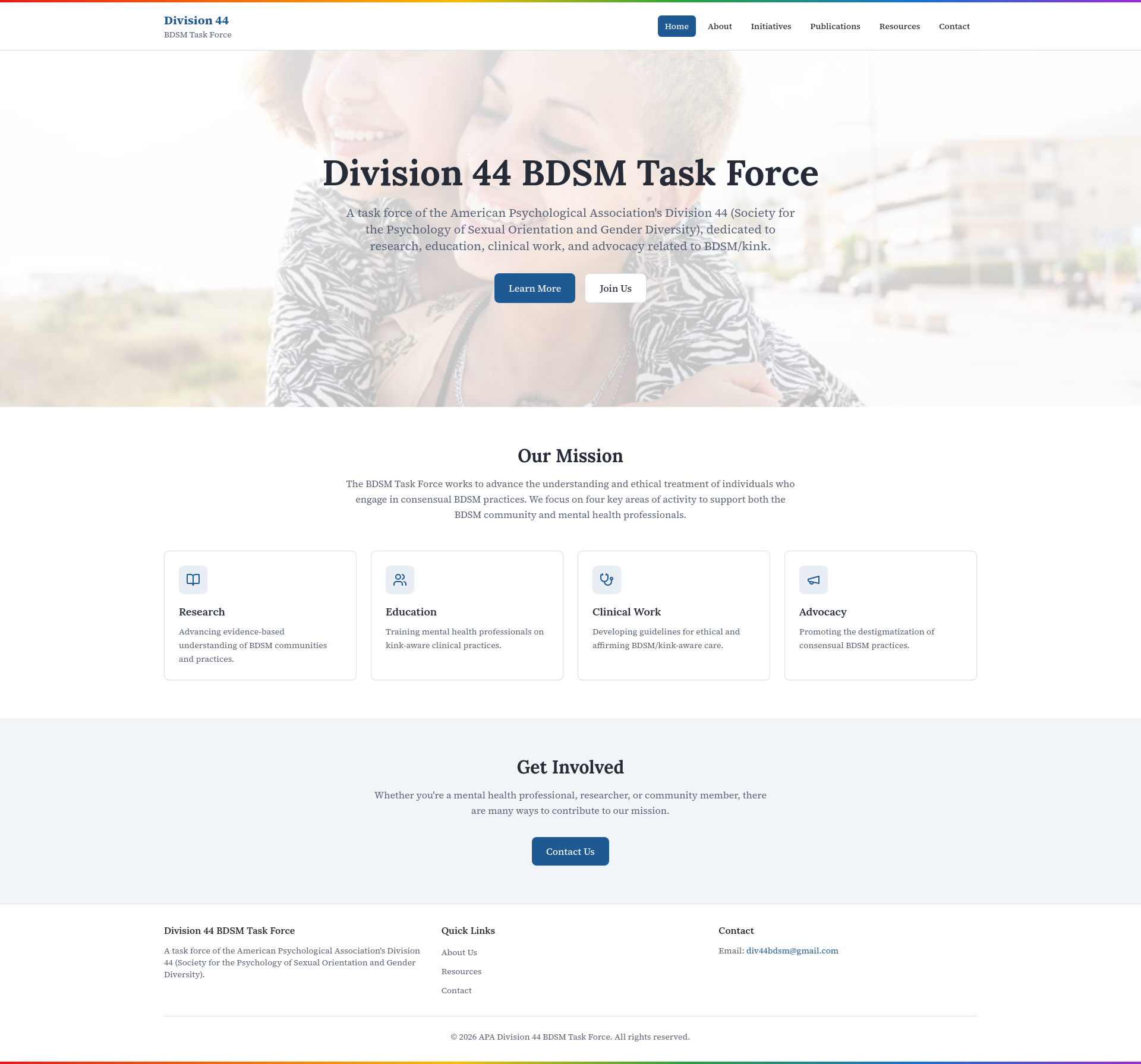The width and height of the screenshot is (1141, 1064).
Task: Open Initiatives in the navigation bar
Action: pos(771,26)
